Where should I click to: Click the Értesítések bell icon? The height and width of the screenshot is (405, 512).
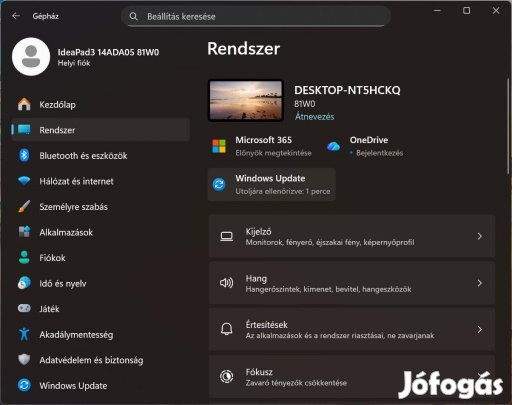[x=227, y=329]
